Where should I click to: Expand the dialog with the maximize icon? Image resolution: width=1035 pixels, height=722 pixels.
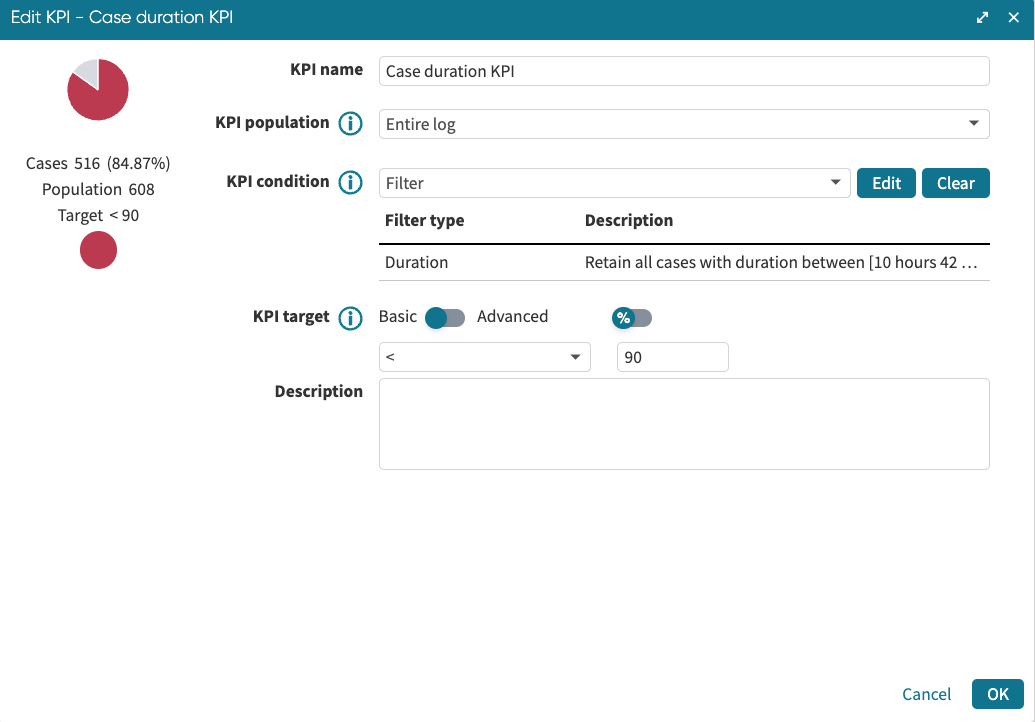983,18
